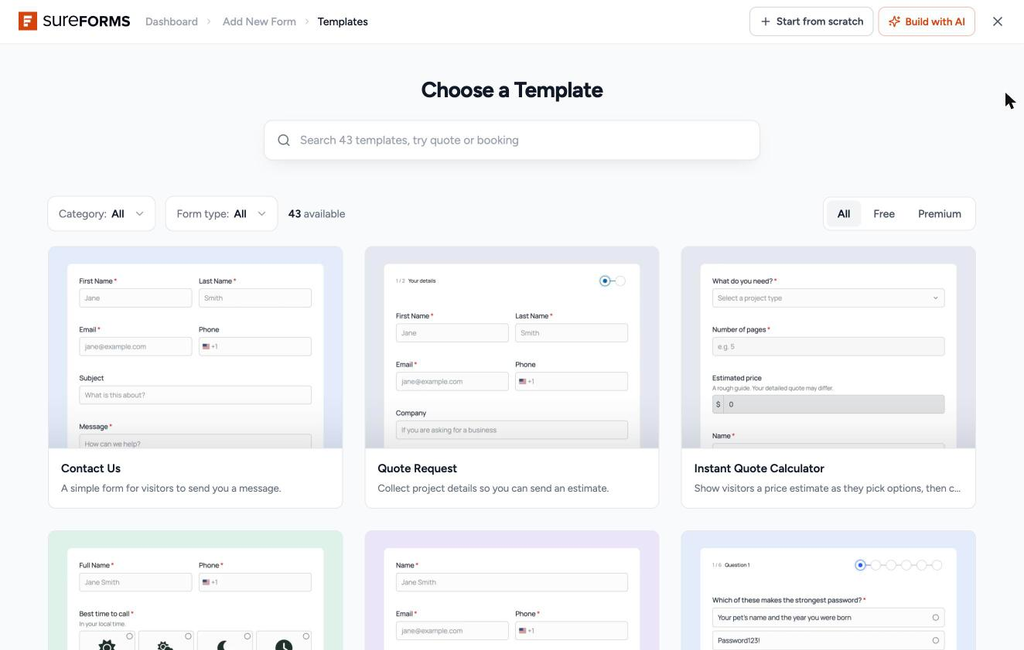Show Premium templates tab
Screen dimensions: 1024x650
click(939, 214)
